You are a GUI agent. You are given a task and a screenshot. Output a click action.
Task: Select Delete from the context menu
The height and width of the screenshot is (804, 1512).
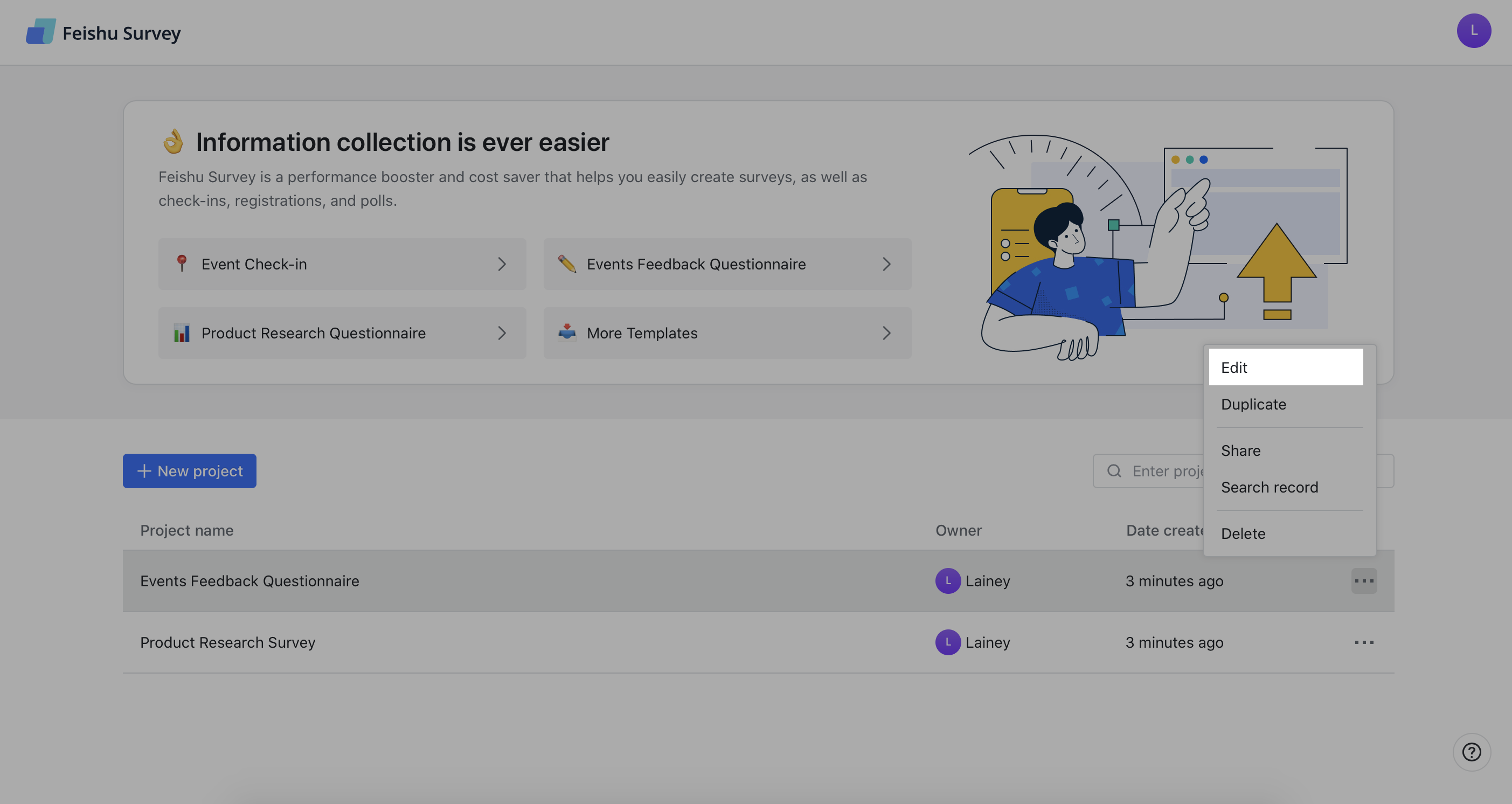tap(1244, 533)
